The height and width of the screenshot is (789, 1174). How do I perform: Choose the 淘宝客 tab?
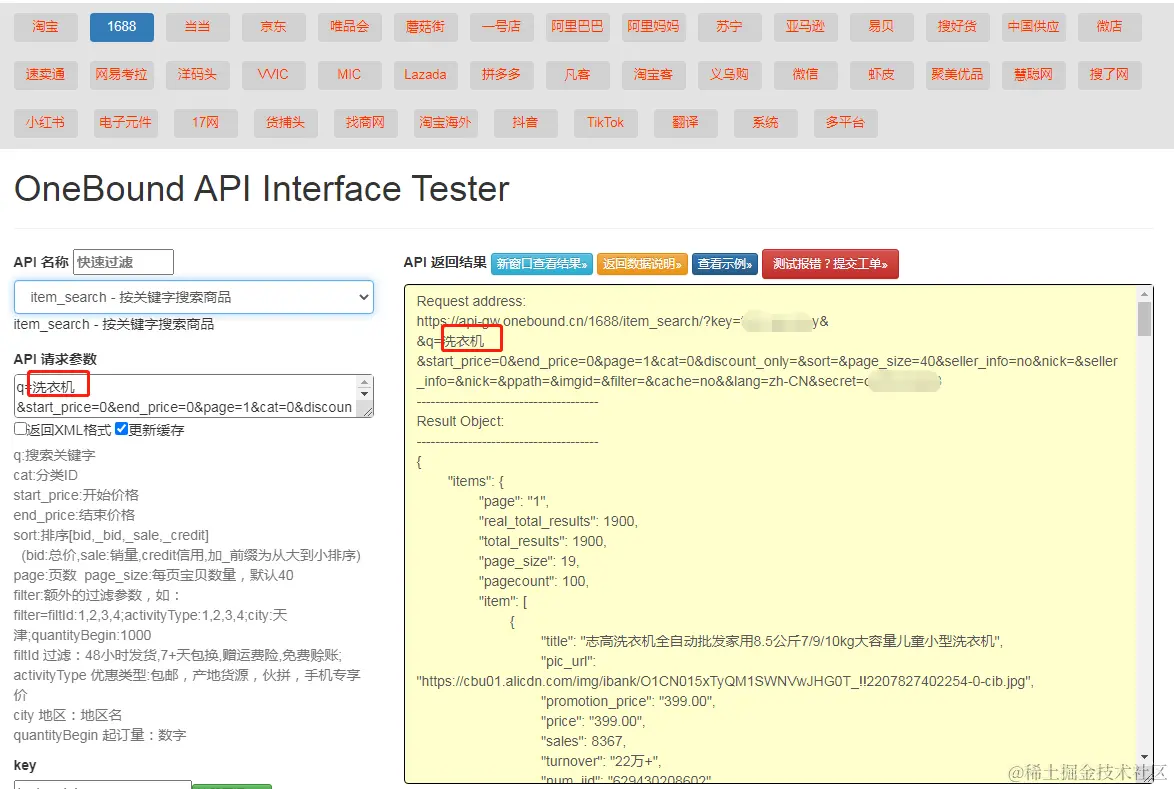(654, 75)
